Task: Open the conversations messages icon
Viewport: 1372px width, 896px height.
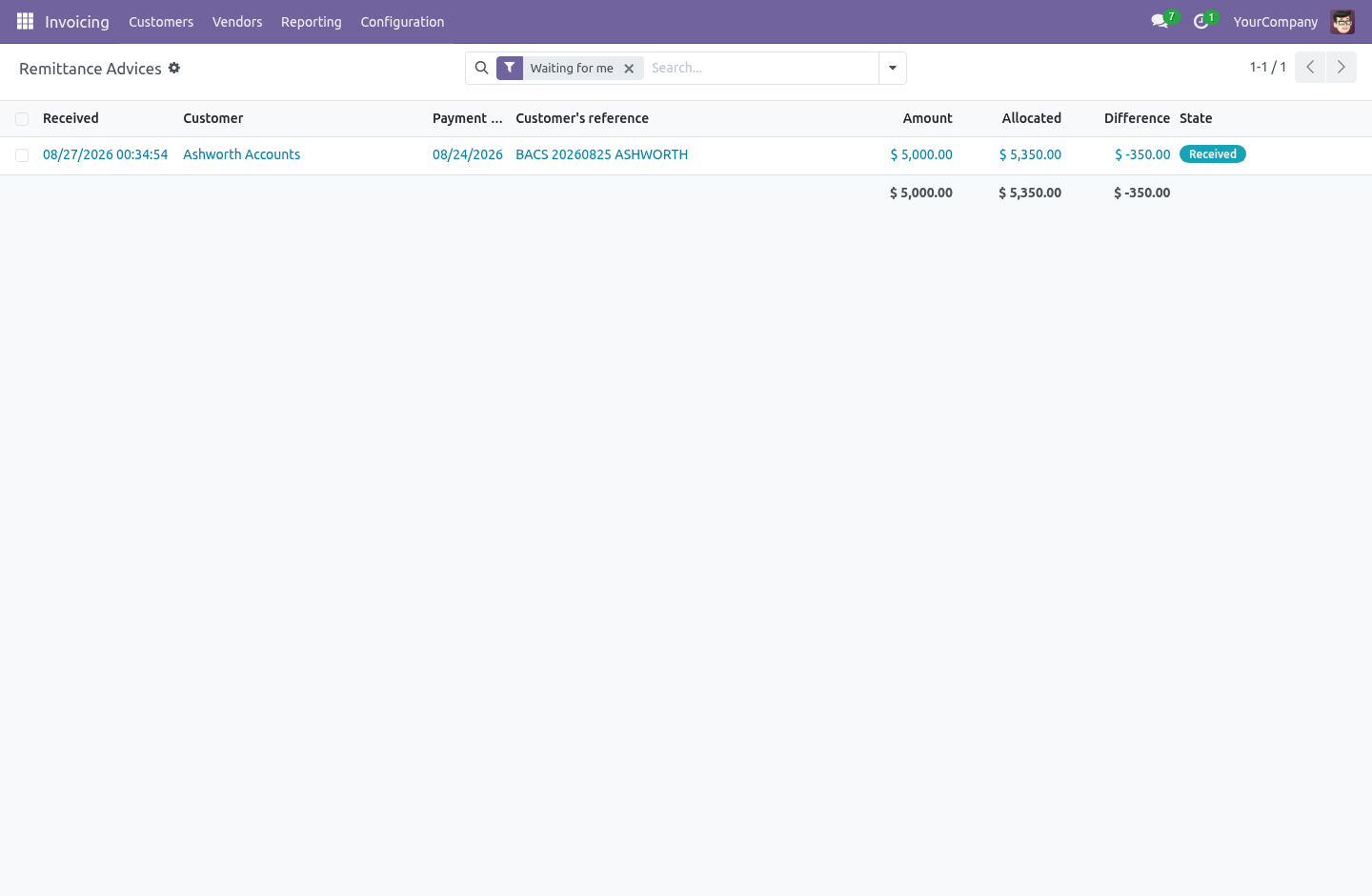Action: pos(1160,21)
